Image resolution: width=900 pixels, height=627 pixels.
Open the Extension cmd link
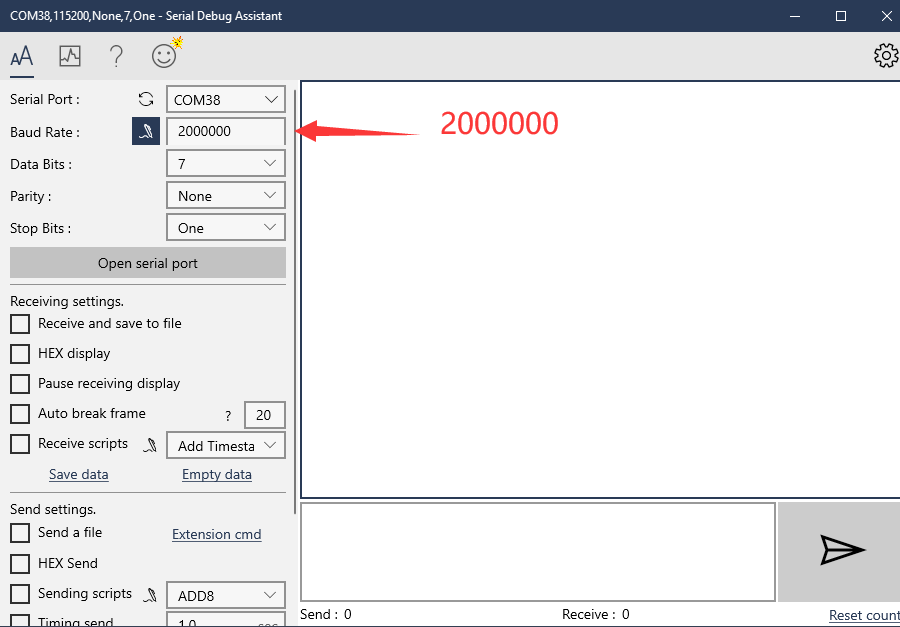[217, 535]
